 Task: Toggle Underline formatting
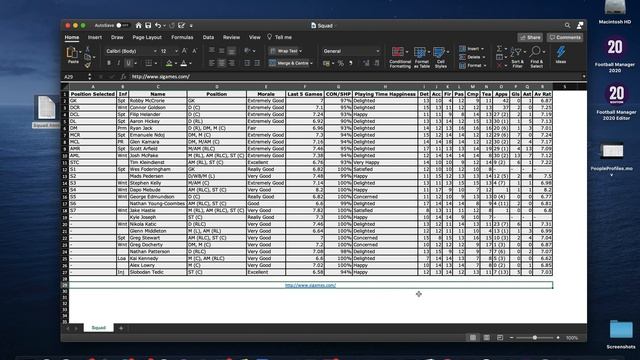128,63
